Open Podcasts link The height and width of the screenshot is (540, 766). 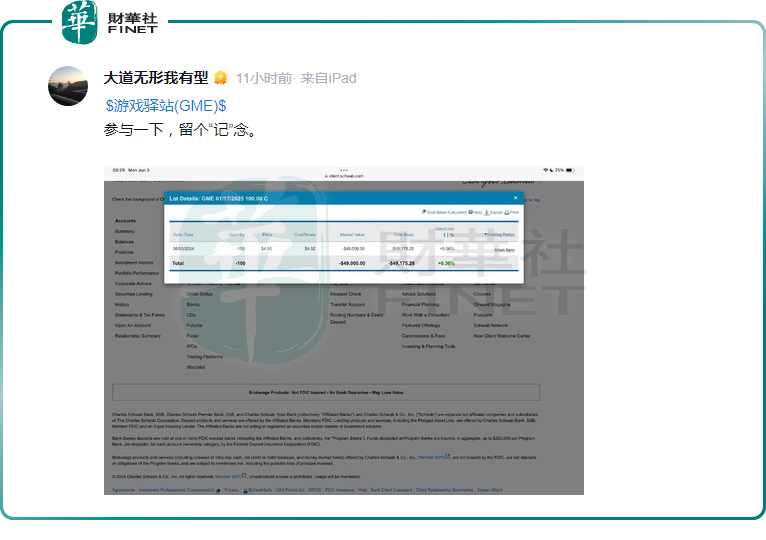click(x=483, y=315)
